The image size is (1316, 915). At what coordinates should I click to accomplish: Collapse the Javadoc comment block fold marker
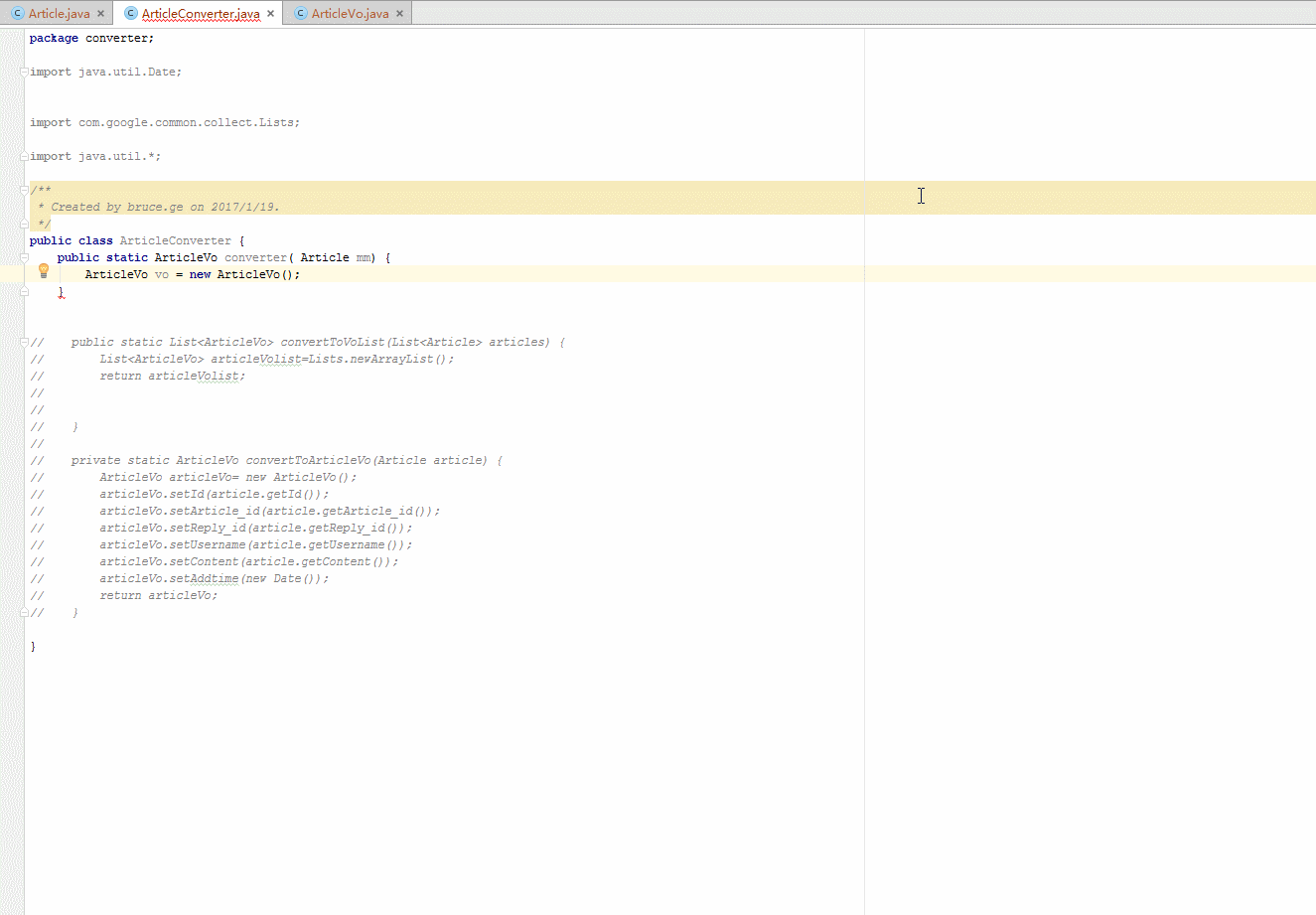[x=22, y=189]
